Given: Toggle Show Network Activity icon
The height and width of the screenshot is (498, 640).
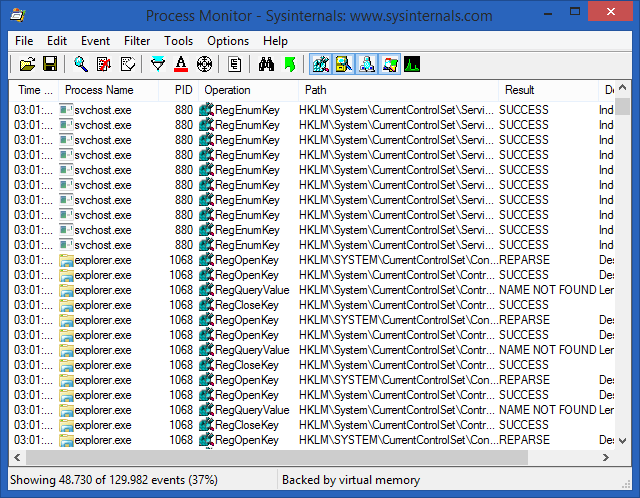Looking at the screenshot, I should pos(367,64).
